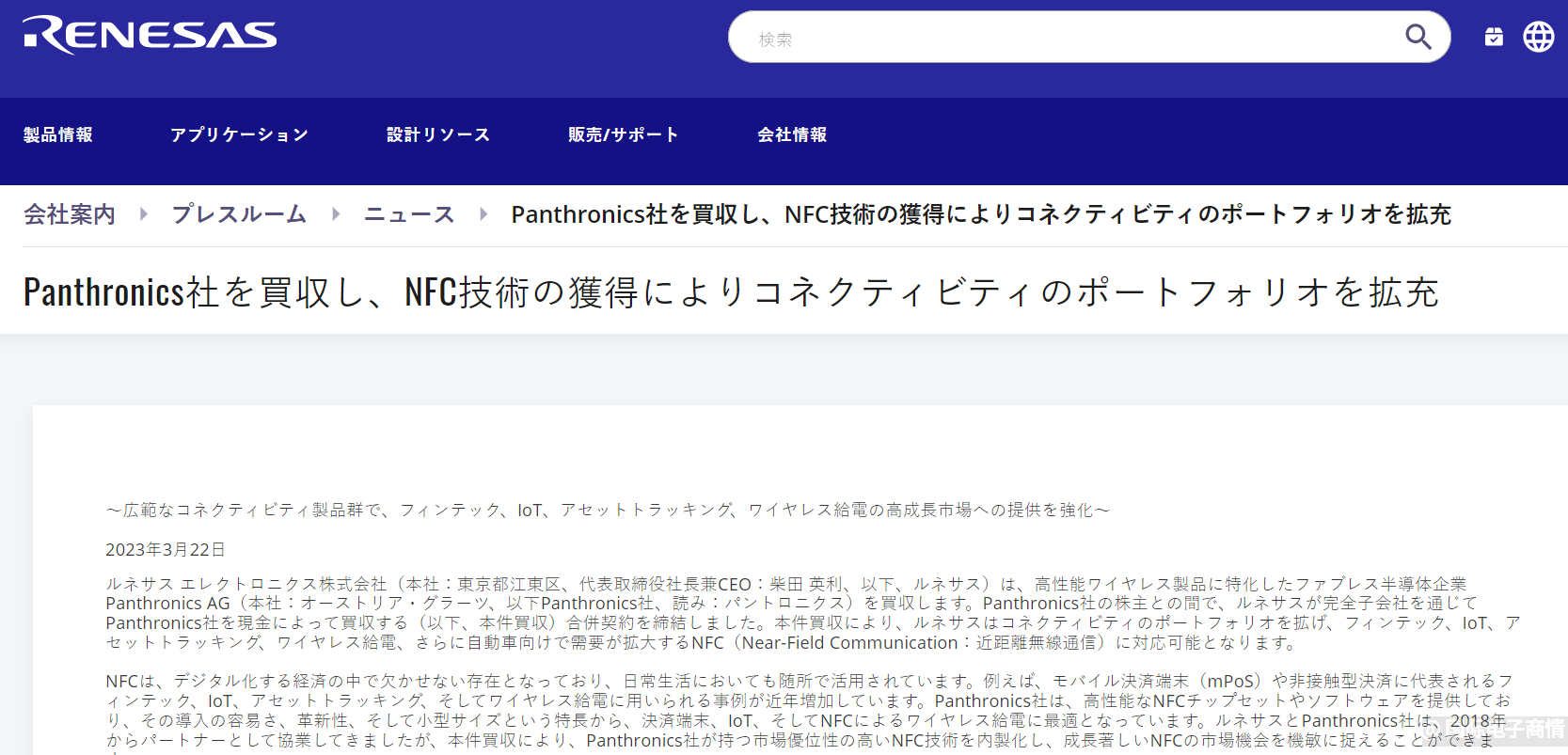Go to プレスルーム breadcrumb link
The width and height of the screenshot is (1568, 755).
(239, 214)
